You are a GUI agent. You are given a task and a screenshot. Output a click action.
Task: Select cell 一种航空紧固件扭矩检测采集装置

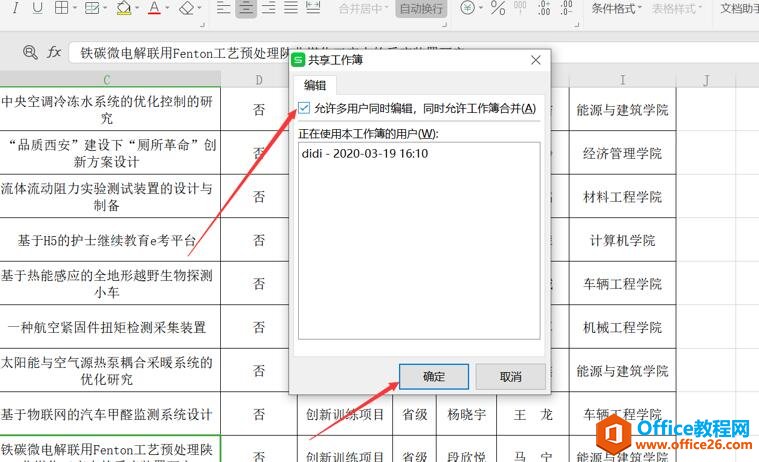click(109, 327)
